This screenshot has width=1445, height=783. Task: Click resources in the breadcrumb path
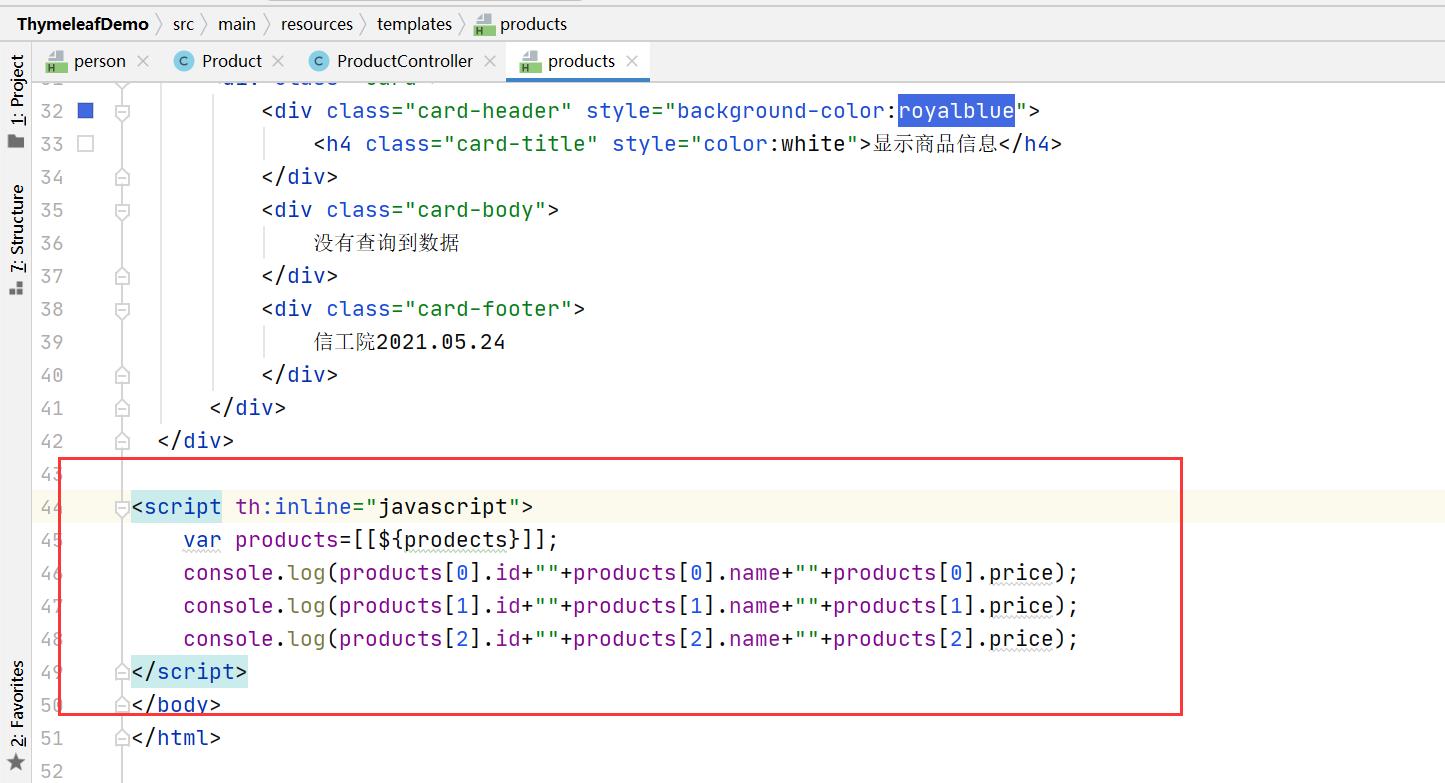[317, 24]
